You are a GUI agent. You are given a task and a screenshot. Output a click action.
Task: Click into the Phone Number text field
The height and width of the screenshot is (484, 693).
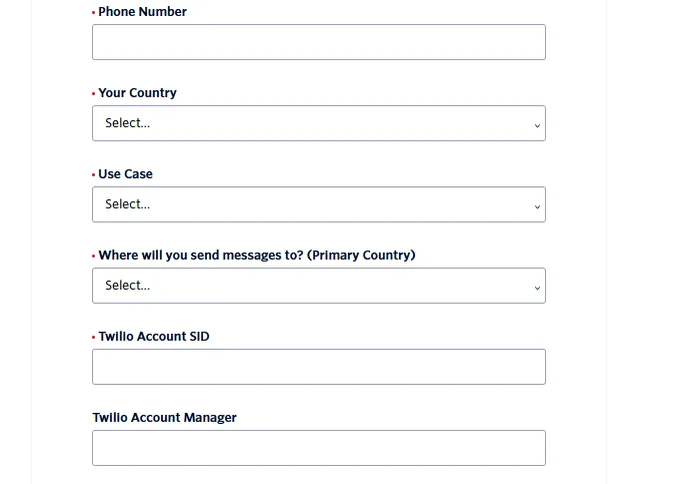319,42
